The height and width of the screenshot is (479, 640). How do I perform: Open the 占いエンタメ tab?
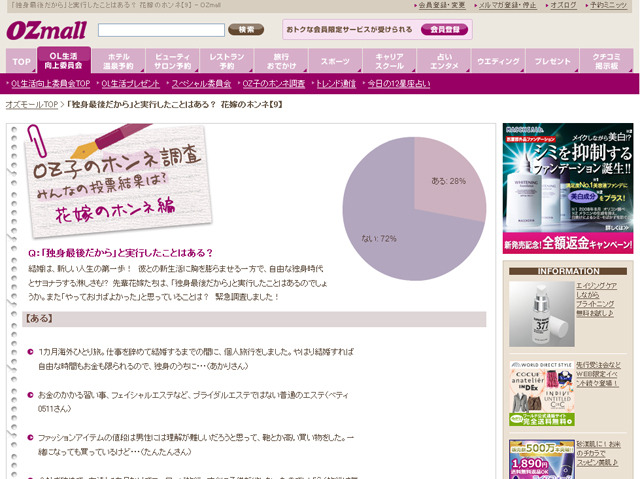pyautogui.click(x=444, y=61)
